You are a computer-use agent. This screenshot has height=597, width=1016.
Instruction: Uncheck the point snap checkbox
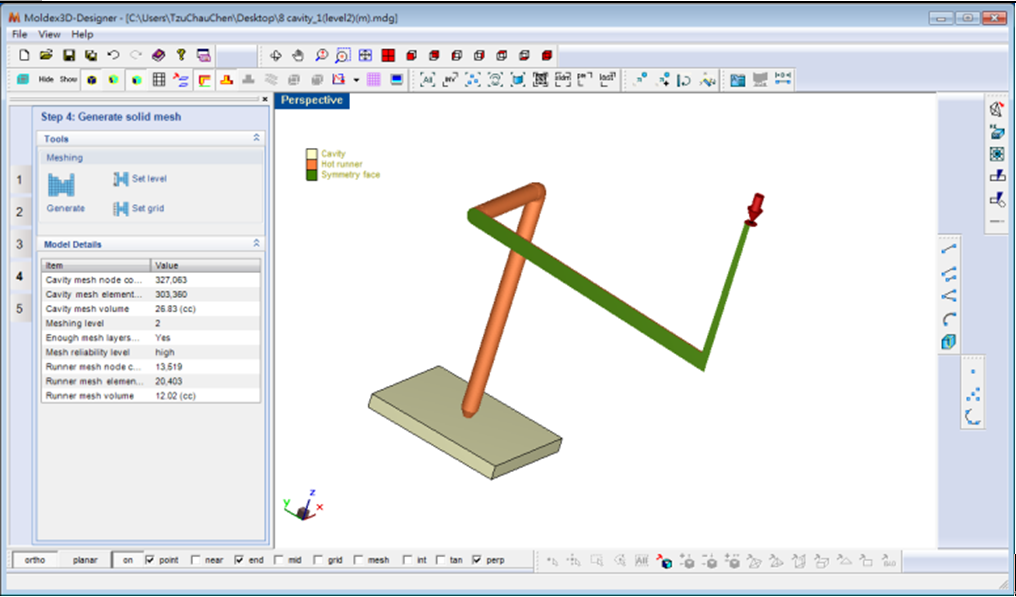pyautogui.click(x=151, y=561)
